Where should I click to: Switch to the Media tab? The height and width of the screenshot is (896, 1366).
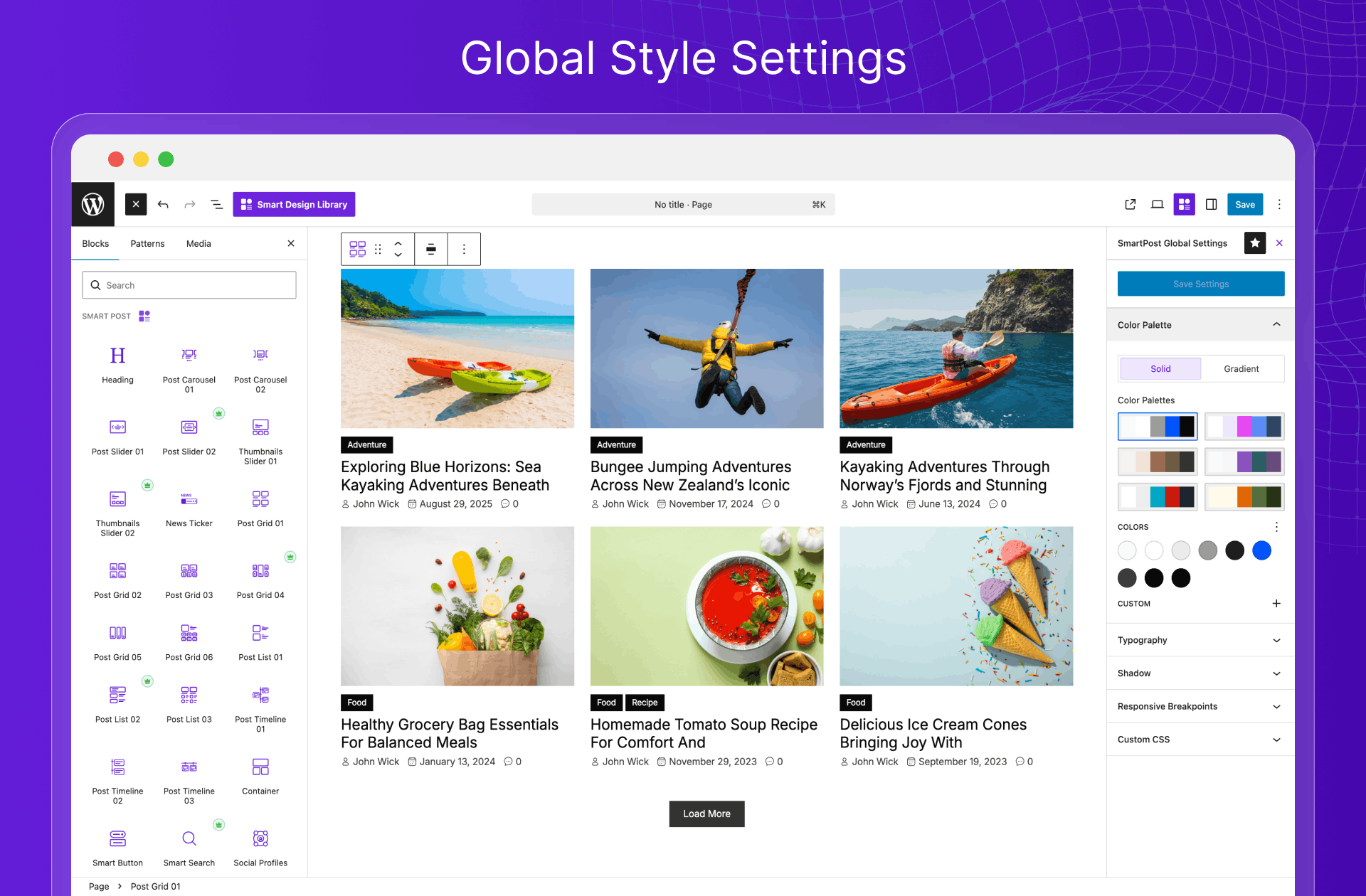(x=198, y=243)
